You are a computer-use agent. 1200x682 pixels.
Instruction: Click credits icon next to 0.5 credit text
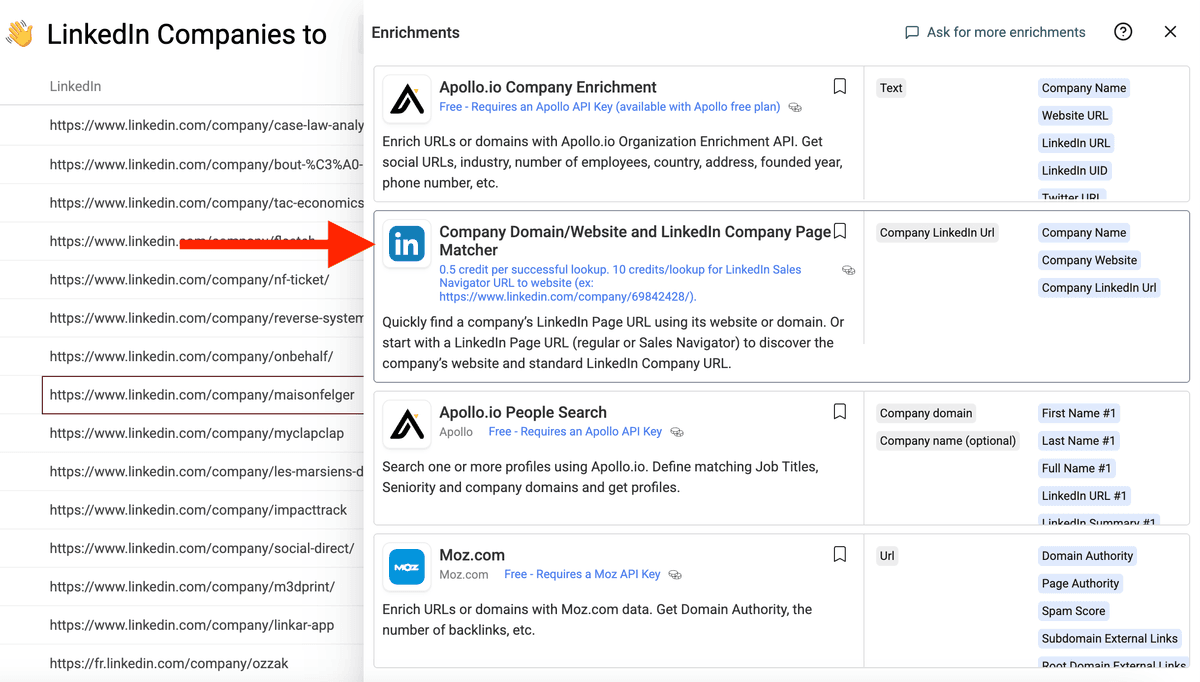848,270
